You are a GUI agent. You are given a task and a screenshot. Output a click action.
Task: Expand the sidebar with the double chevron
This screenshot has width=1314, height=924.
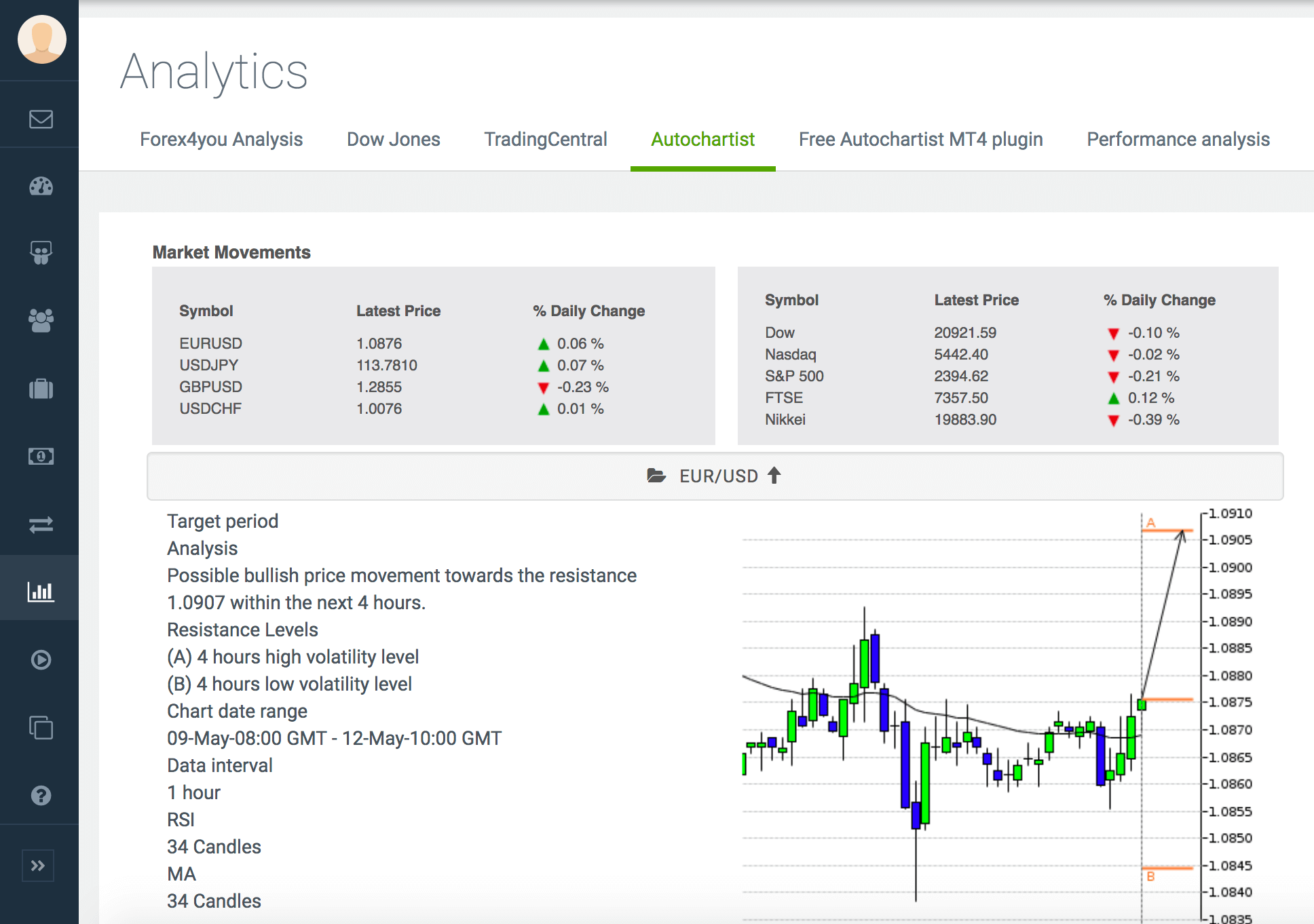click(39, 866)
